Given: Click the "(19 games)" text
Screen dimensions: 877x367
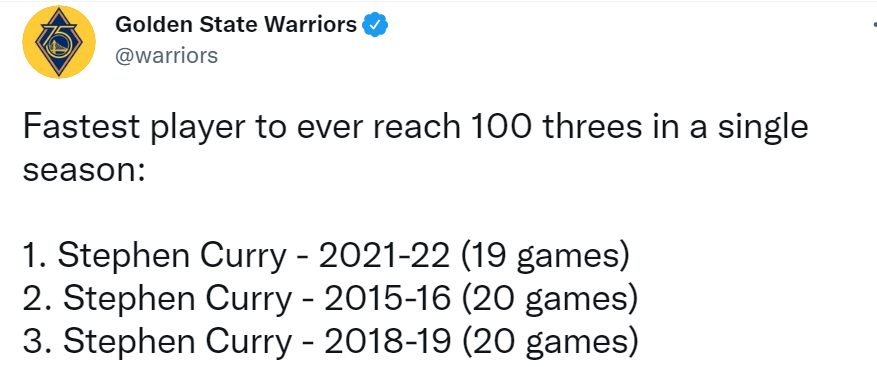Looking at the screenshot, I should (x=545, y=258).
